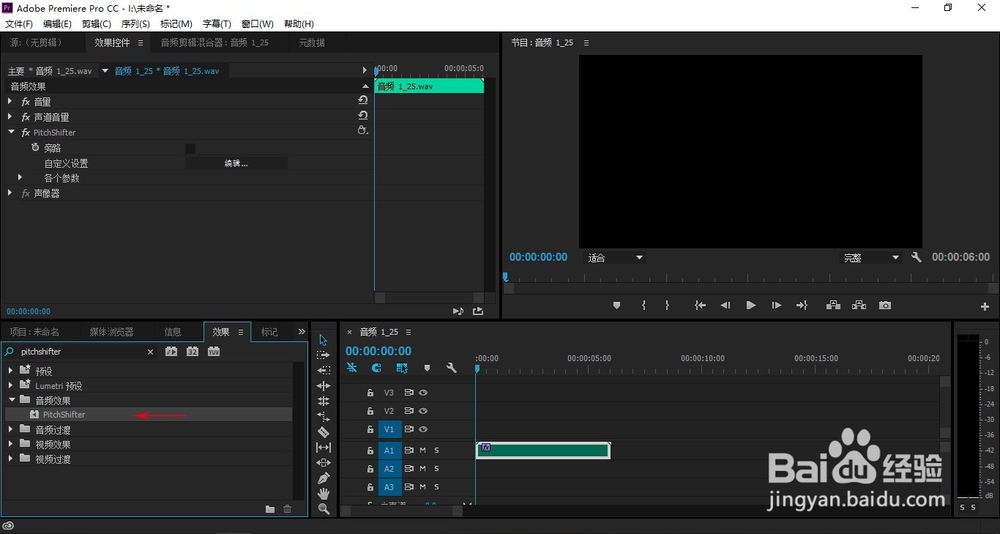The height and width of the screenshot is (534, 1000).
Task: Toggle accelerated effects filter icon
Action: 171,352
